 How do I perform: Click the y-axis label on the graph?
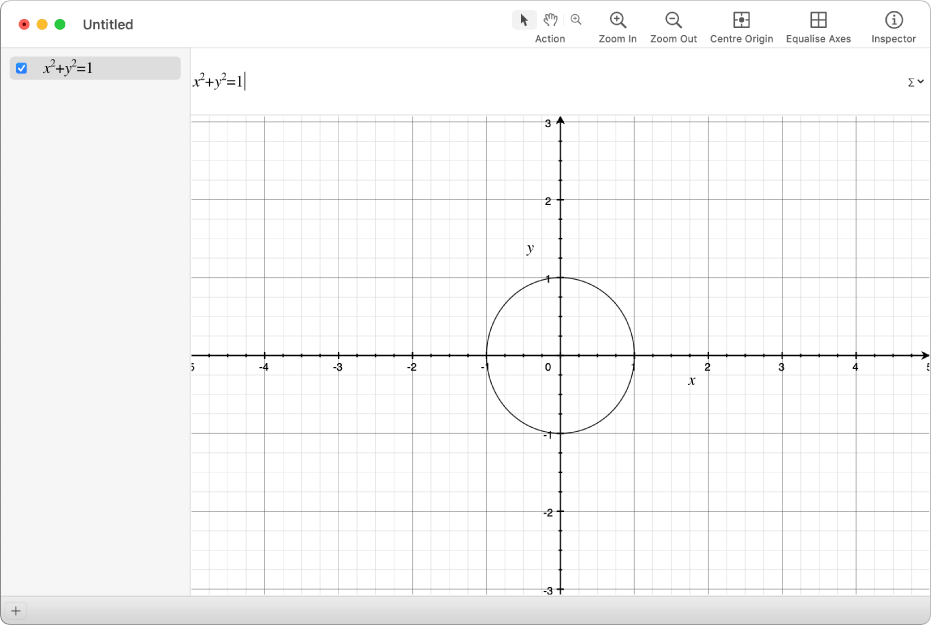click(x=529, y=249)
